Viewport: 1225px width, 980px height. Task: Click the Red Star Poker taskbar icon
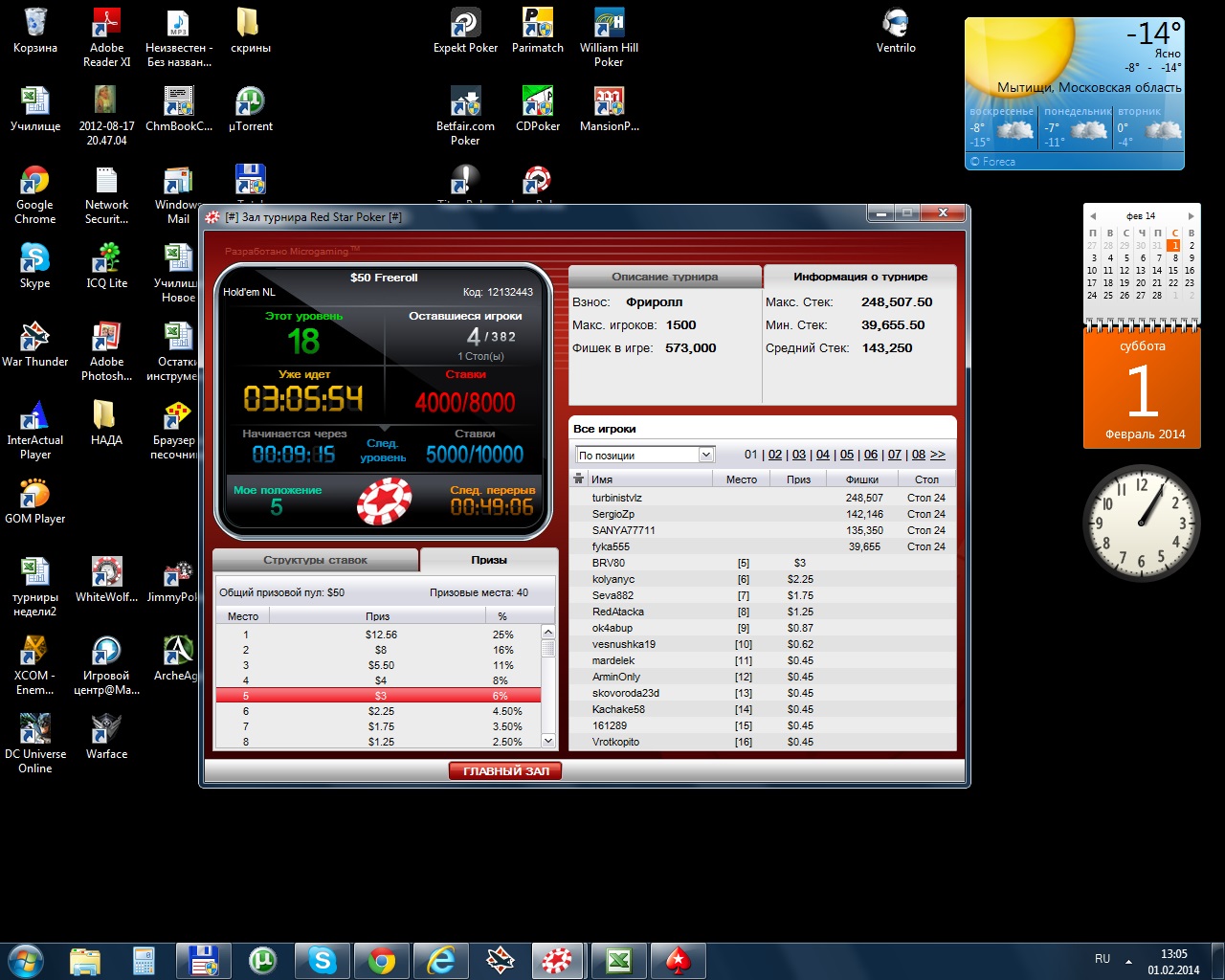pos(558,960)
